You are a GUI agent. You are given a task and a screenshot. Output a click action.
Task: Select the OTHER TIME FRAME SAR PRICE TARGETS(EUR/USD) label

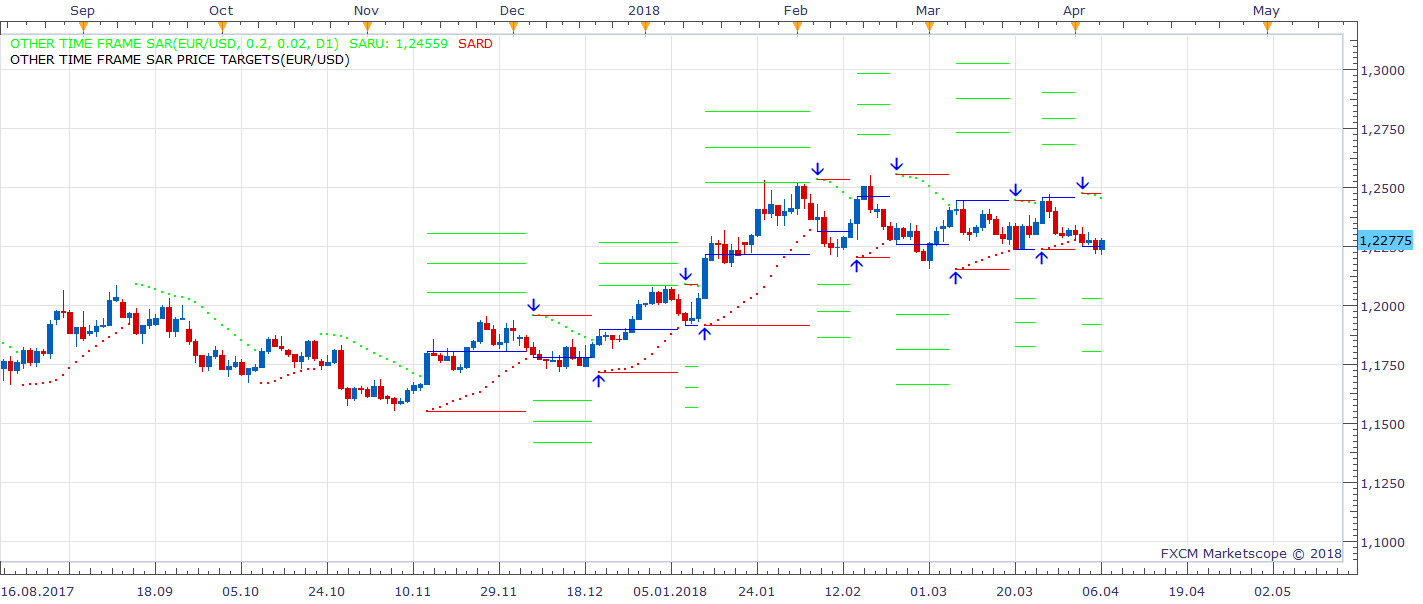coord(180,60)
